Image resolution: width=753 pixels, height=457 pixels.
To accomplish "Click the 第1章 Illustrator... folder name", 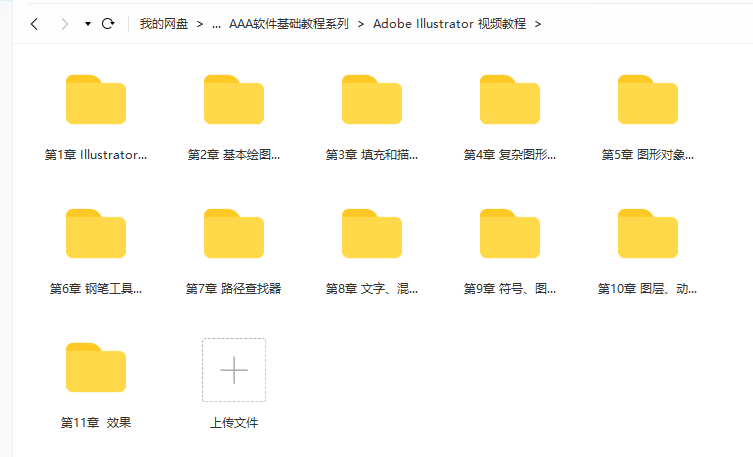I will coord(96,155).
